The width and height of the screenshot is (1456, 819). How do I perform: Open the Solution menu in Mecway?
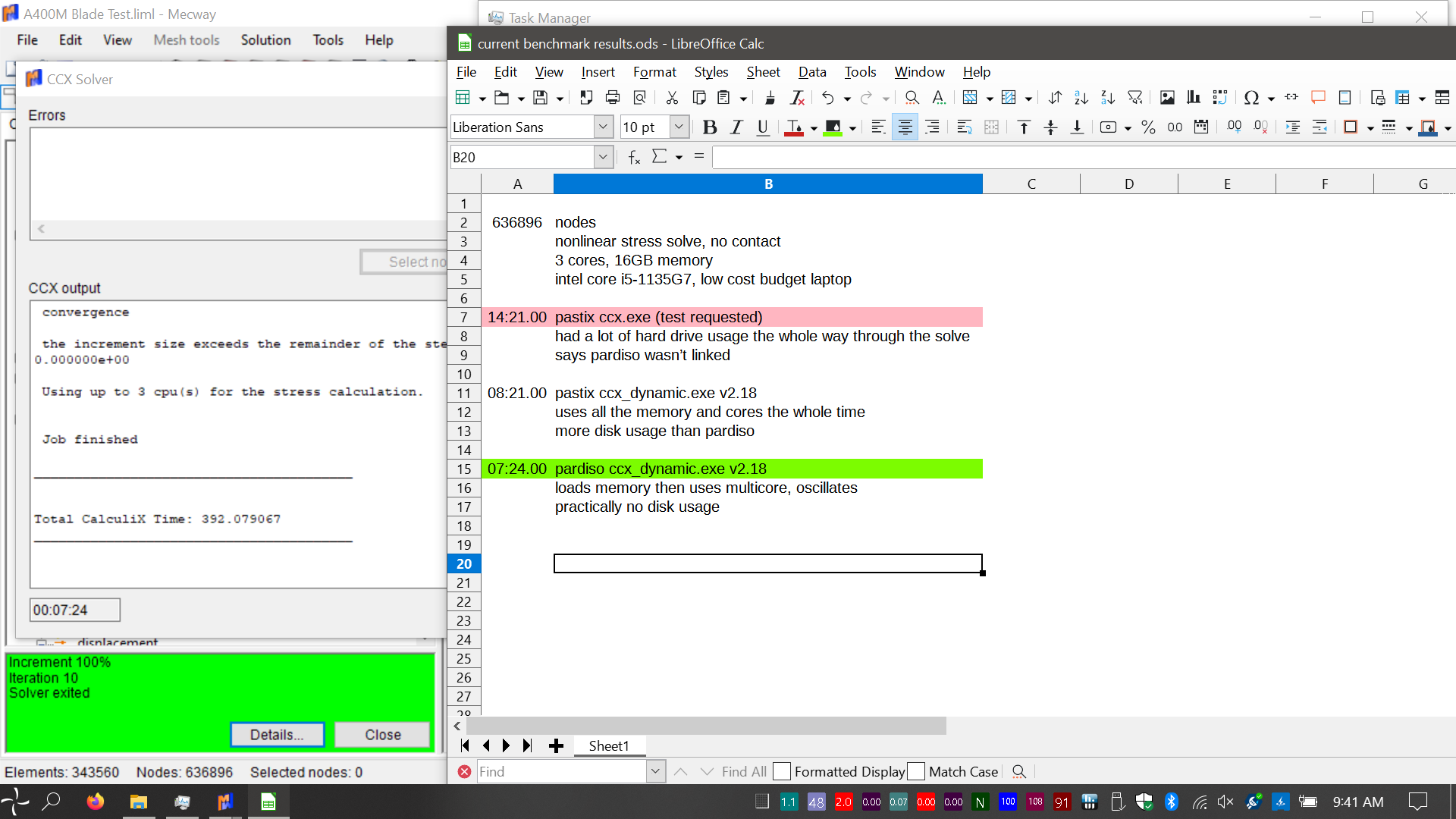click(265, 40)
